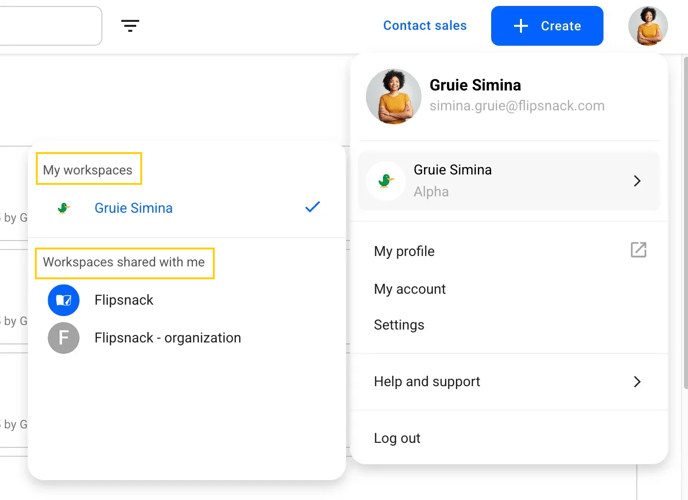Open Settings in the profile menu
This screenshot has height=500, width=688.
pyautogui.click(x=399, y=325)
